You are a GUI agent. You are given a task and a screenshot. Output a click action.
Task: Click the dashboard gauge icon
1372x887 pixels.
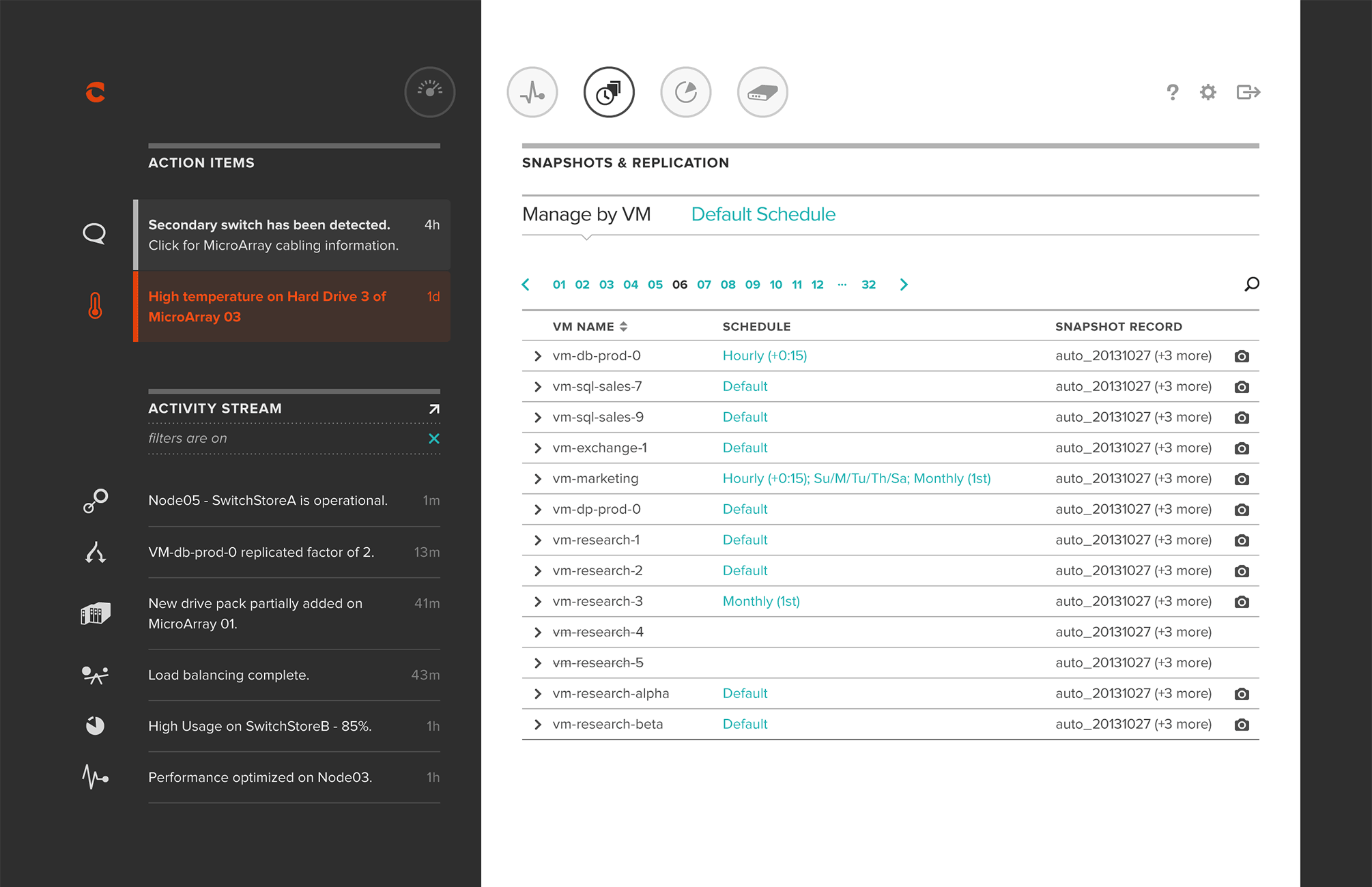coord(429,92)
